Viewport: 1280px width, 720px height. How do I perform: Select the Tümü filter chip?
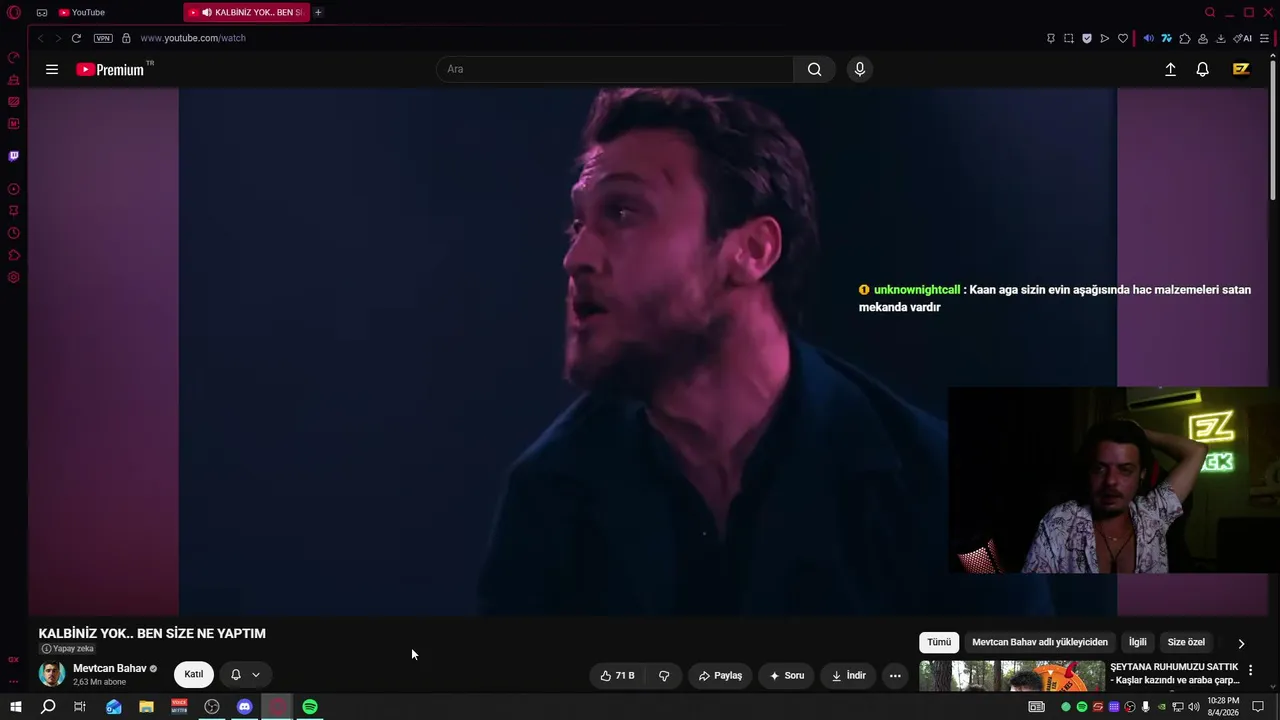(939, 643)
